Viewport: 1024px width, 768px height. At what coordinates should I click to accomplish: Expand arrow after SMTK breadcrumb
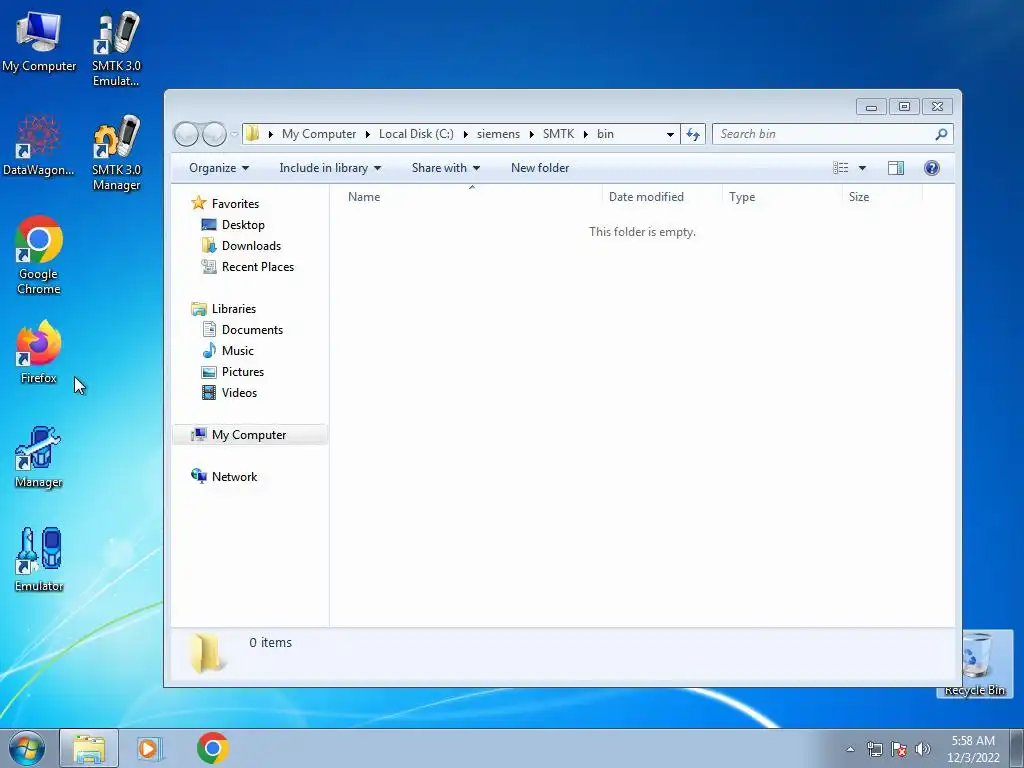click(x=586, y=134)
